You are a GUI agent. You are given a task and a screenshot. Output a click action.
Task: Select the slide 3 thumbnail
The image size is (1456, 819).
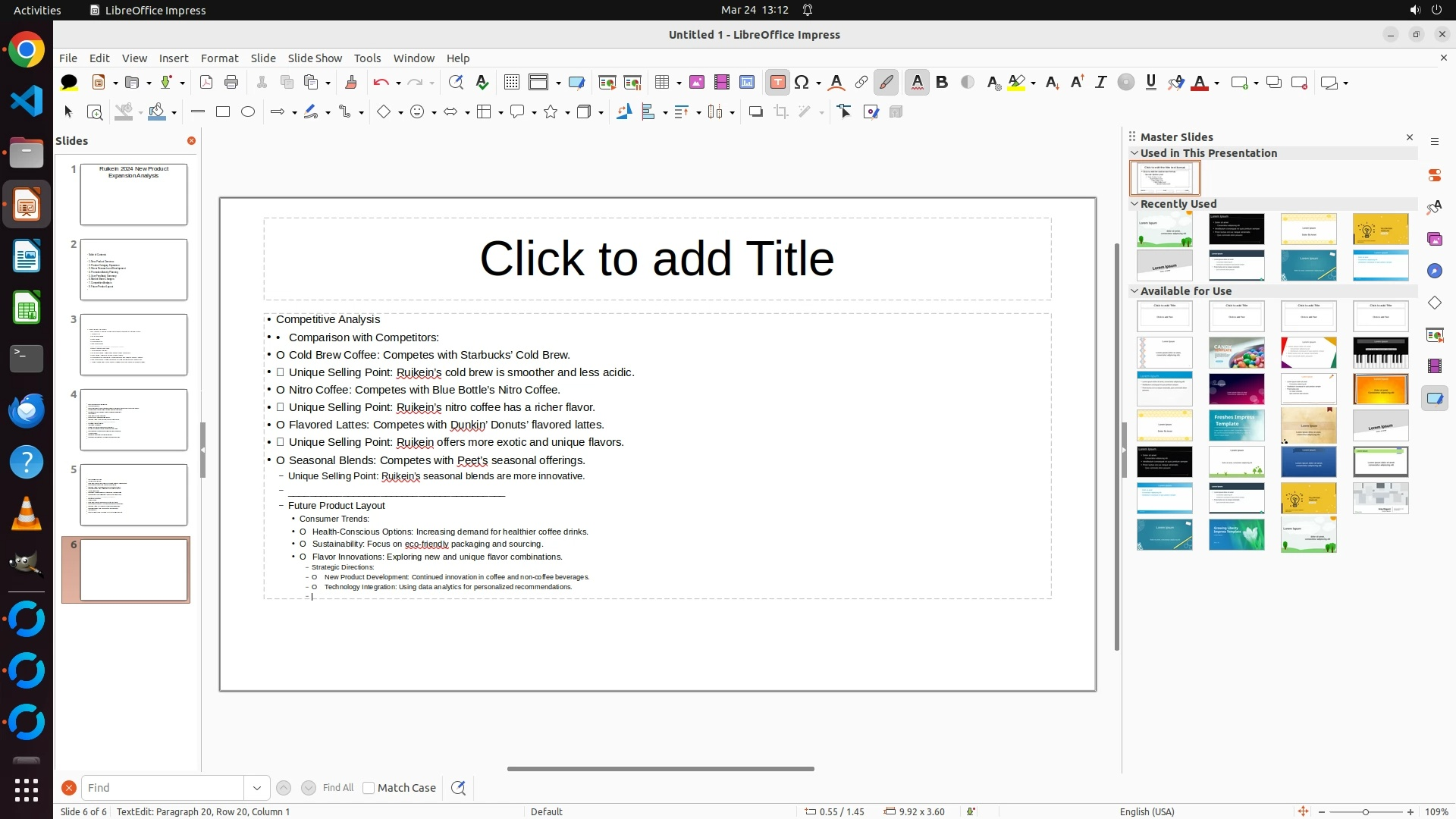click(133, 345)
